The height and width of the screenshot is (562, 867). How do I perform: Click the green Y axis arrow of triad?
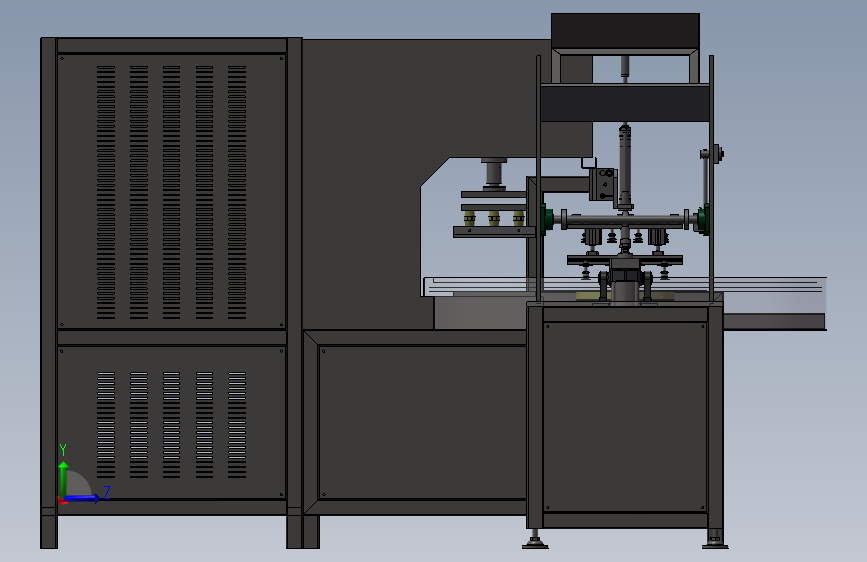[x=64, y=479]
